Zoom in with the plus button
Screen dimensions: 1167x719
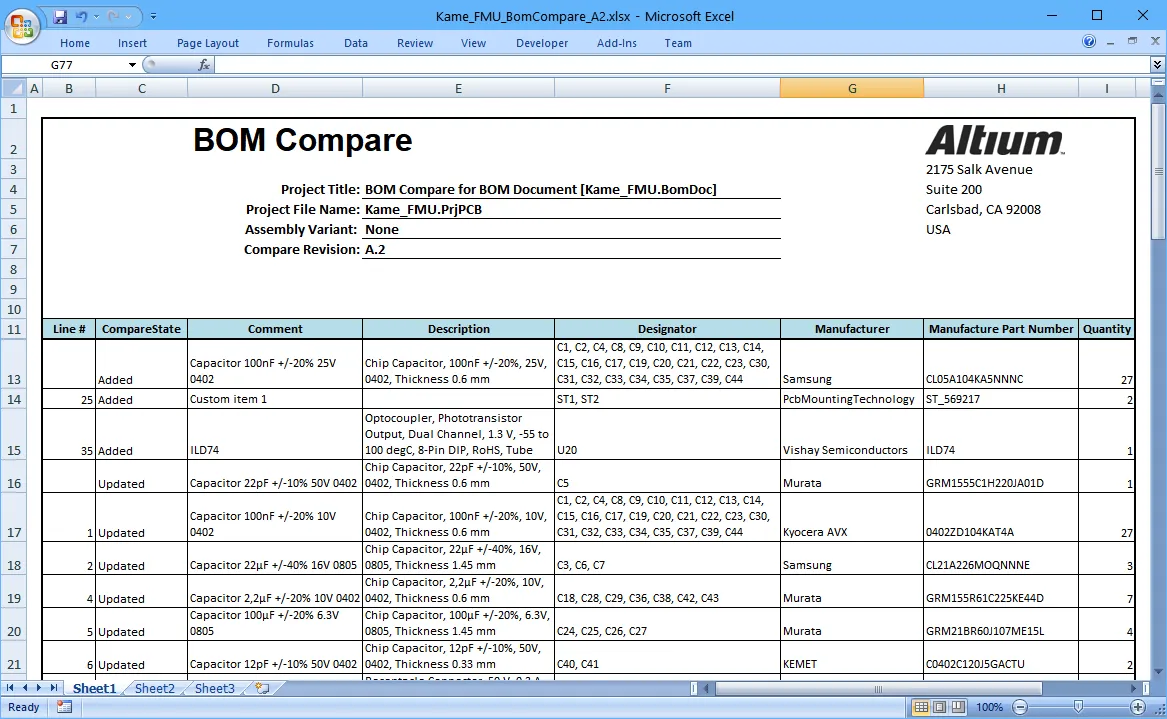(x=1137, y=707)
